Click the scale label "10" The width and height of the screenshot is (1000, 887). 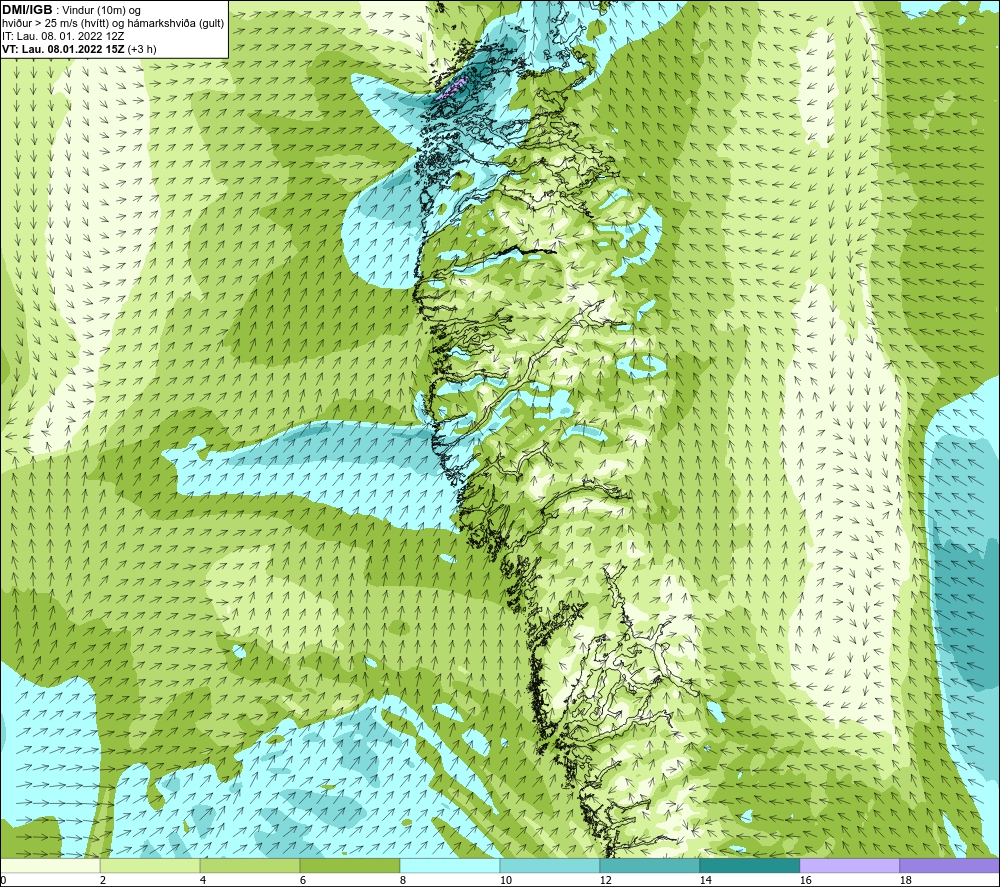[x=506, y=881]
